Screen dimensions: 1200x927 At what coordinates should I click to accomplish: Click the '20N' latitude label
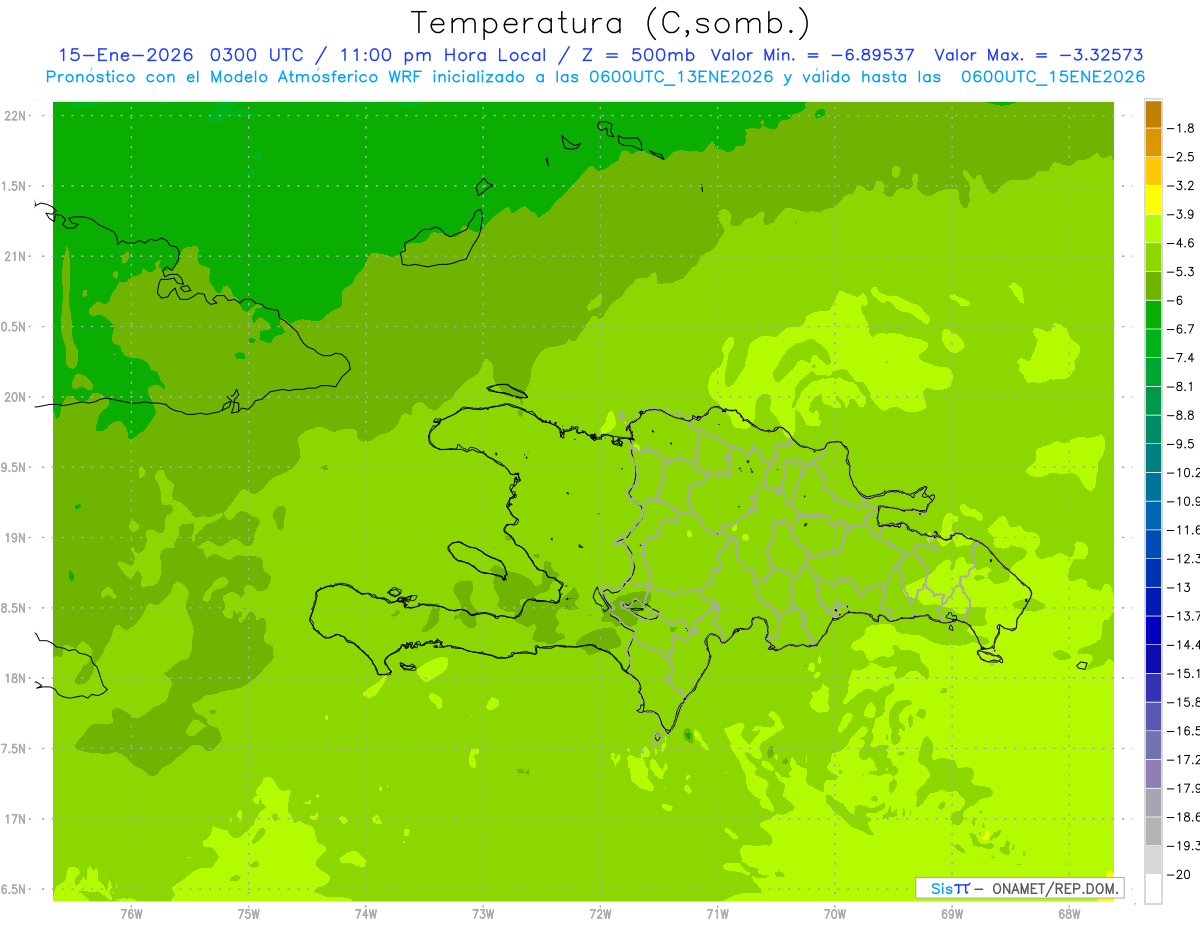(15, 397)
